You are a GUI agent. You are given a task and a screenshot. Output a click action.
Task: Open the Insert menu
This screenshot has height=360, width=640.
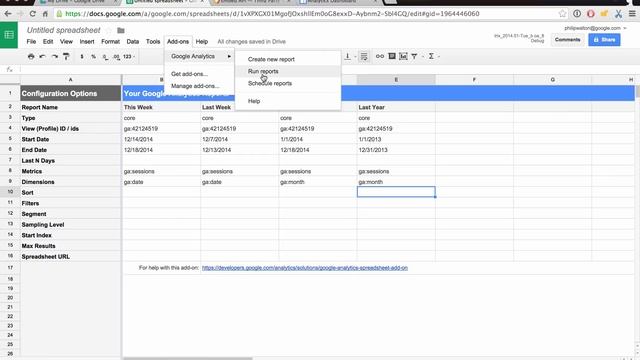click(x=87, y=42)
